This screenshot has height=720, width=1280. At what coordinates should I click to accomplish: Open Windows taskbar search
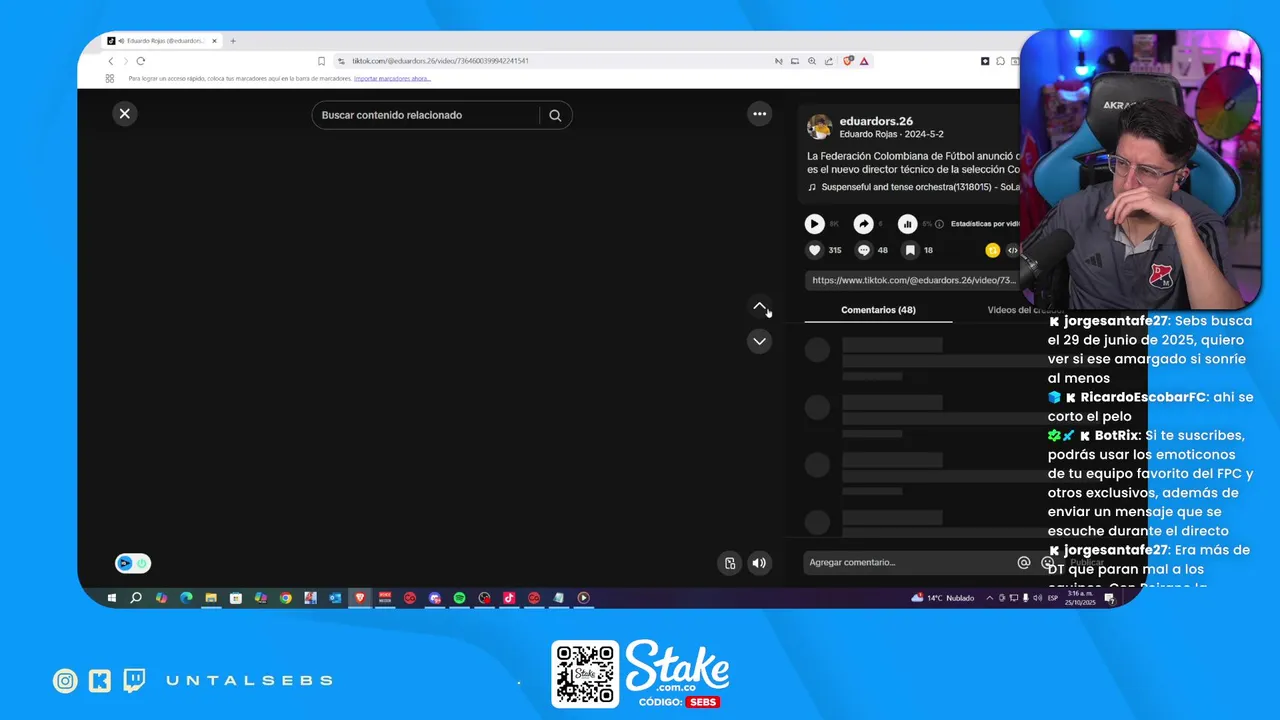[x=136, y=598]
